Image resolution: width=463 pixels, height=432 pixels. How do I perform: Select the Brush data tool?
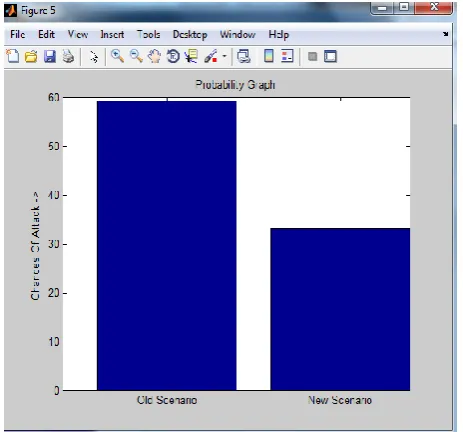pos(211,56)
